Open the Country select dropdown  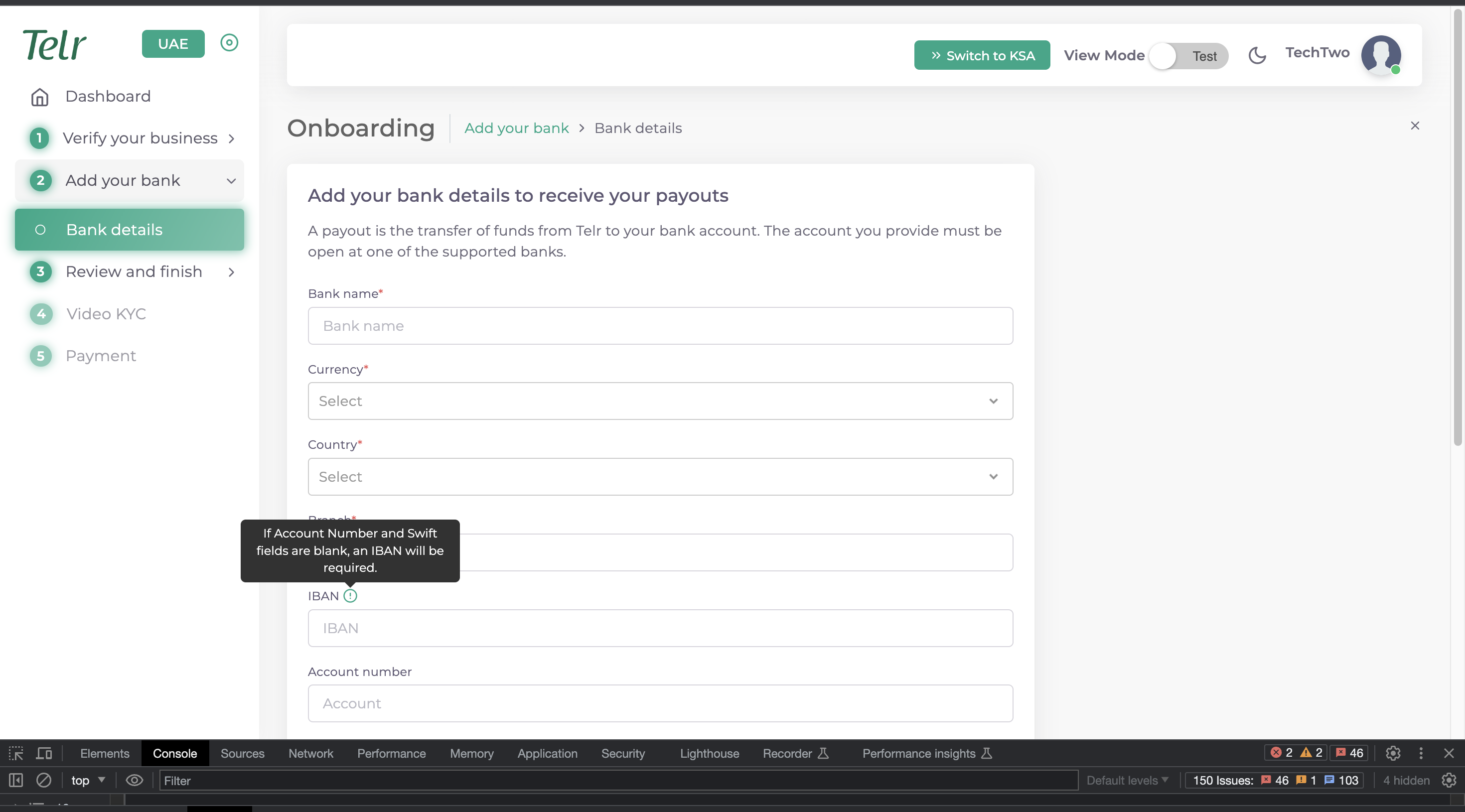660,477
